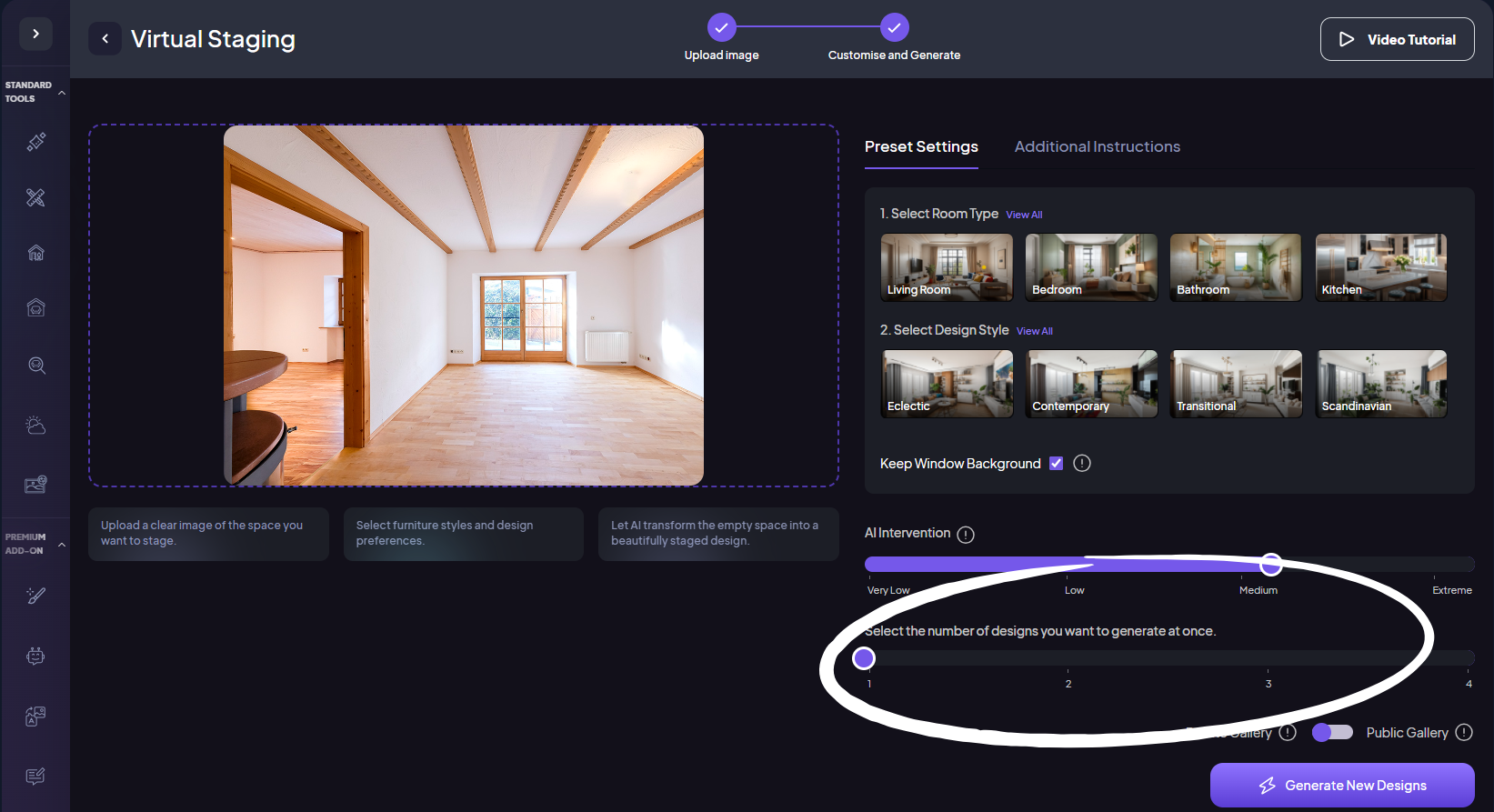Select the sun and cloud sky tool
This screenshot has width=1494, height=812.
(35, 426)
